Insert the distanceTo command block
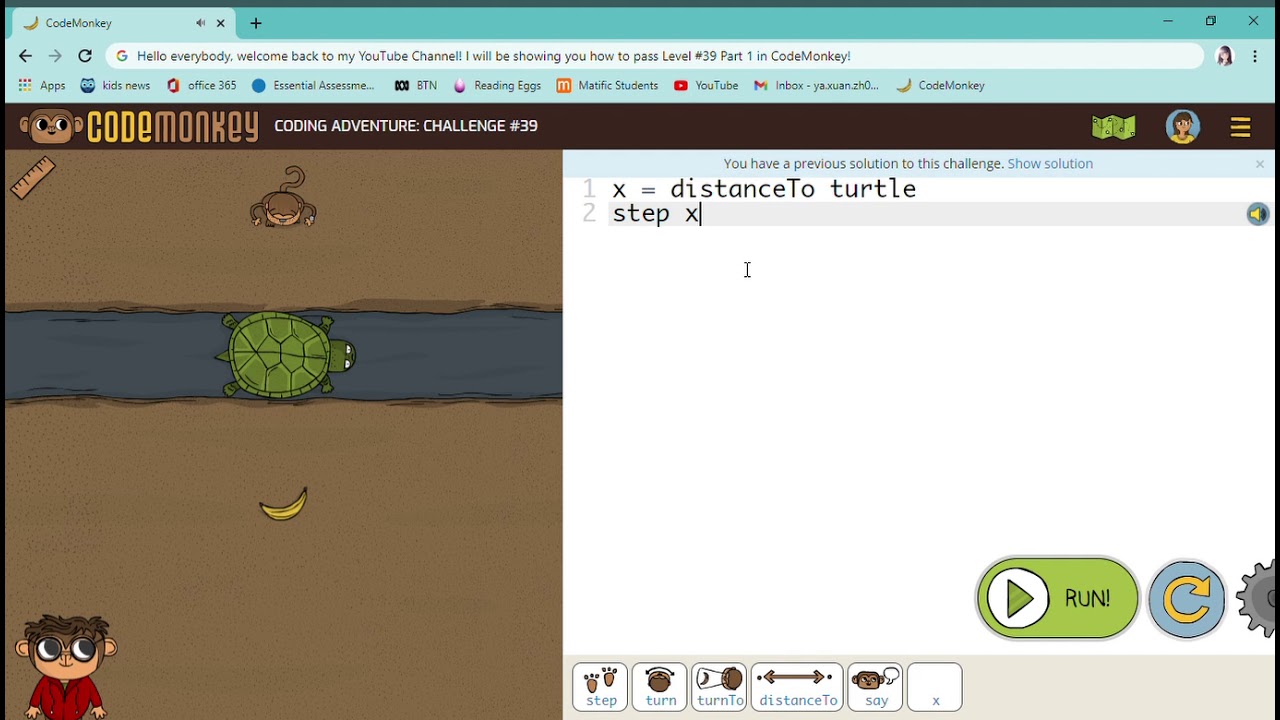This screenshot has width=1280, height=720. (x=797, y=687)
